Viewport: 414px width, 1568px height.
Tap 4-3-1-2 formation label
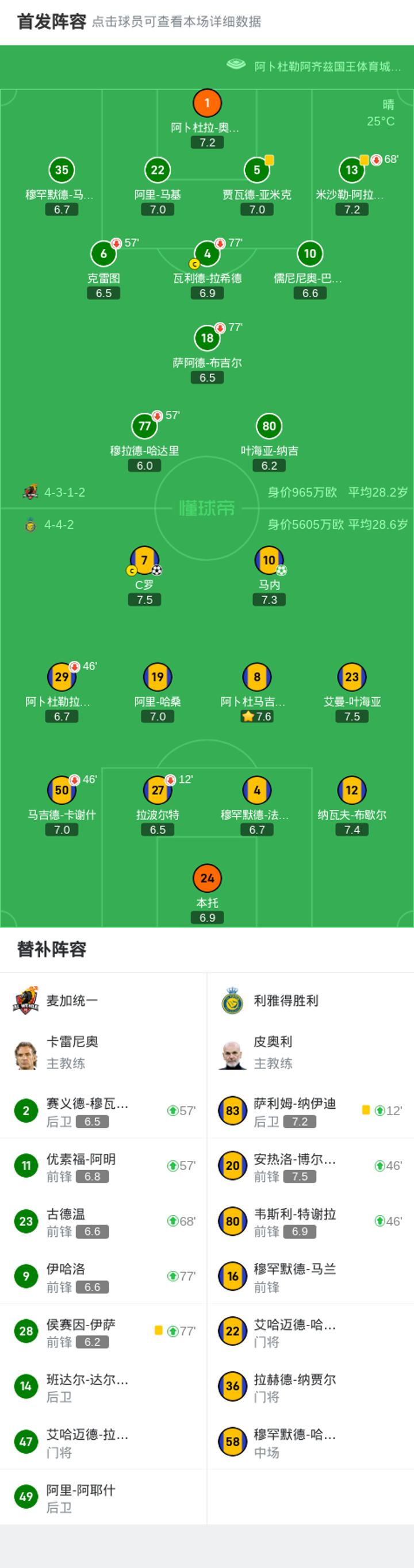click(x=64, y=492)
